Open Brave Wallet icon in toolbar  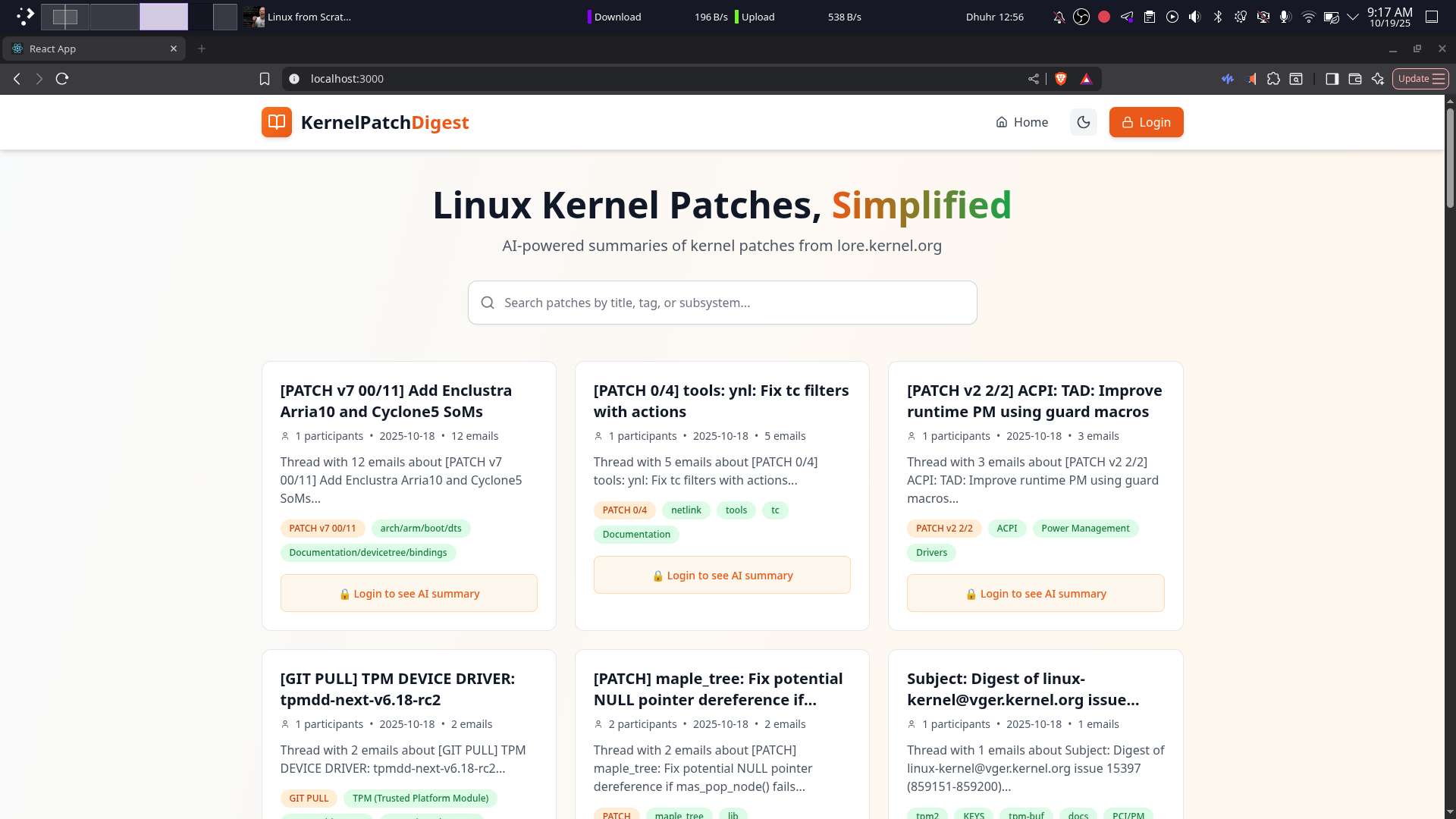pos(1355,79)
